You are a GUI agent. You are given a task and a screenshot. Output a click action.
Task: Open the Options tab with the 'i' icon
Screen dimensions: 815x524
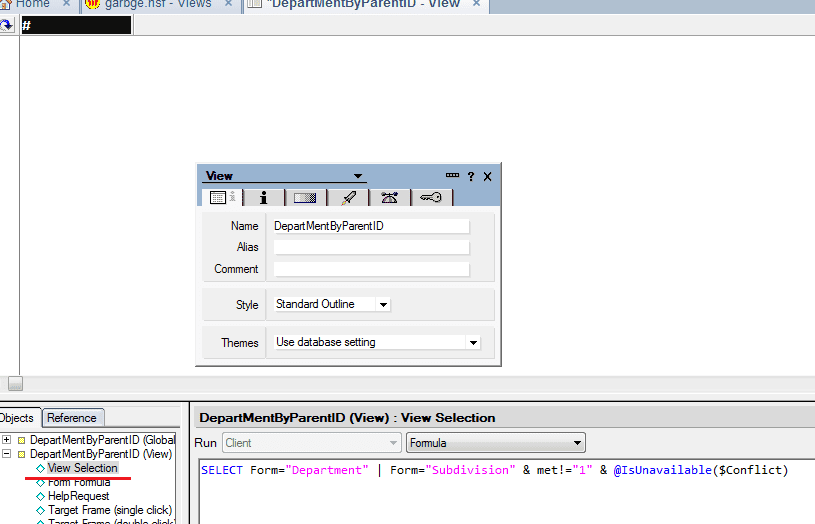pyautogui.click(x=263, y=198)
